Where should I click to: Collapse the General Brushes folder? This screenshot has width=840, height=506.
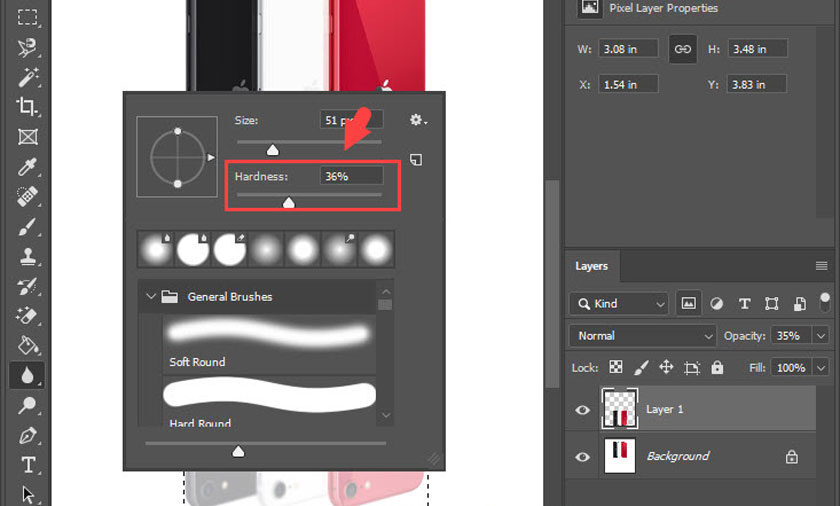tap(151, 297)
